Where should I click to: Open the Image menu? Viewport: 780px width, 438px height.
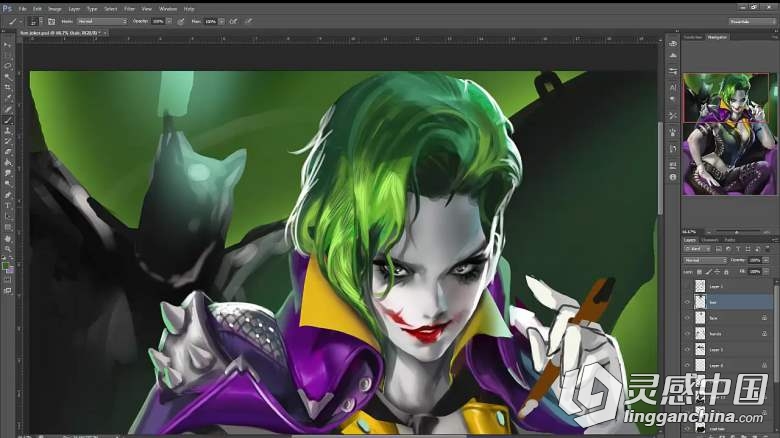point(54,9)
